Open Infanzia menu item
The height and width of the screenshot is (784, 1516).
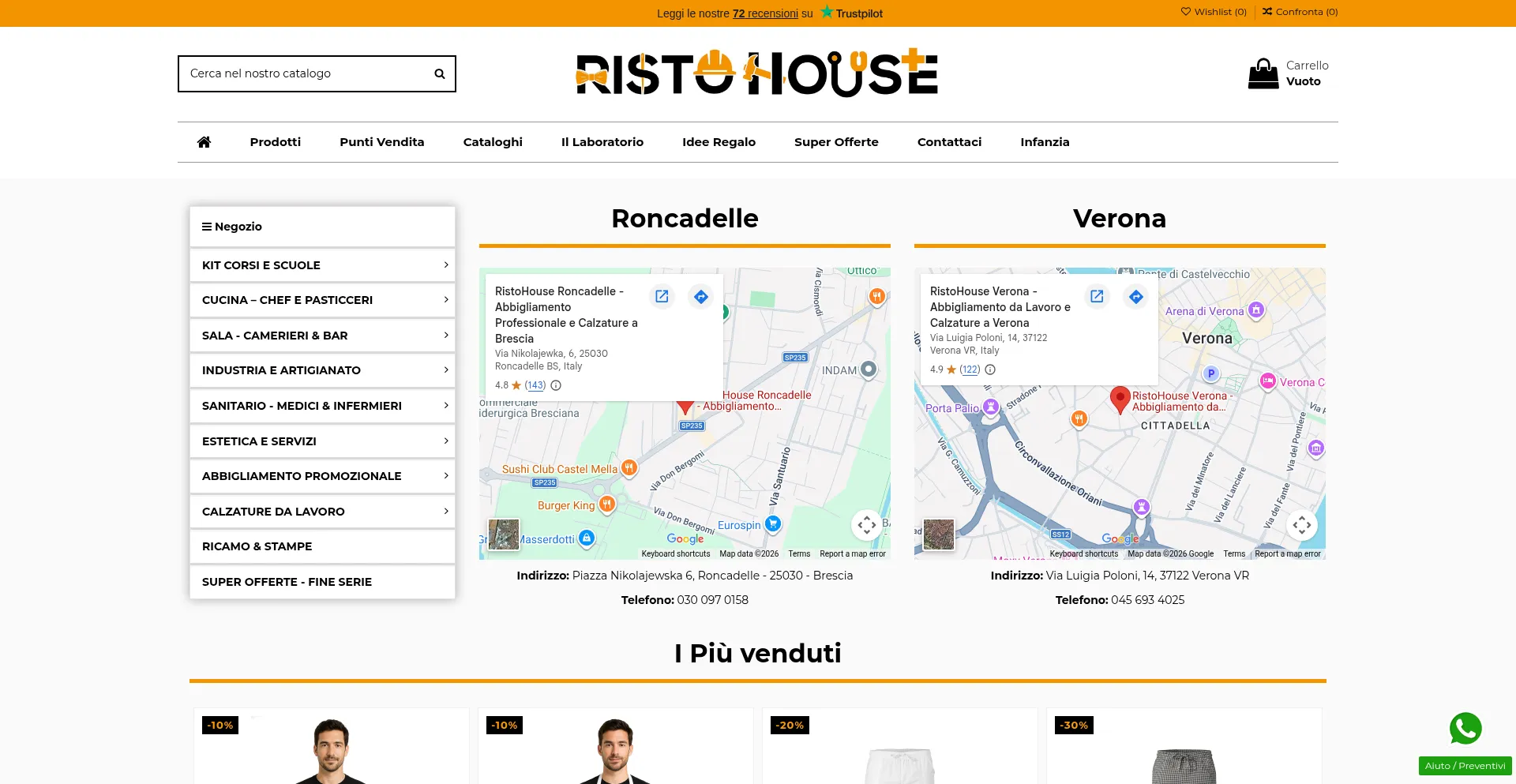(x=1045, y=142)
